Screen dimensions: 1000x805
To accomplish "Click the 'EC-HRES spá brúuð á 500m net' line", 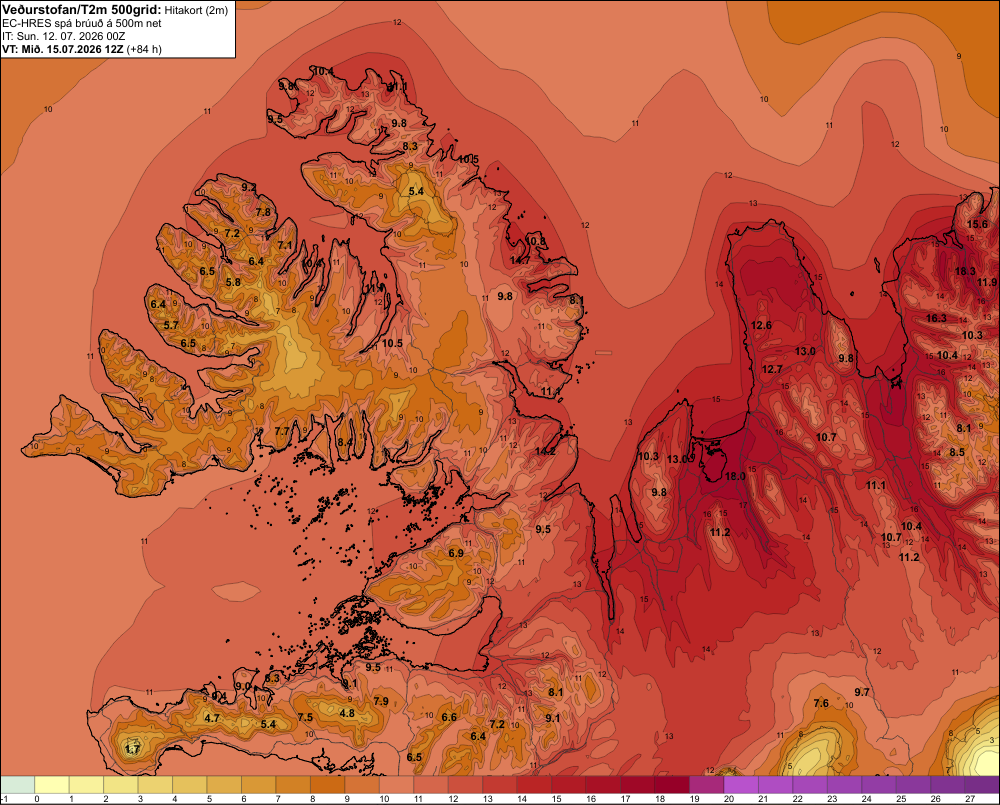I will (x=82, y=23).
